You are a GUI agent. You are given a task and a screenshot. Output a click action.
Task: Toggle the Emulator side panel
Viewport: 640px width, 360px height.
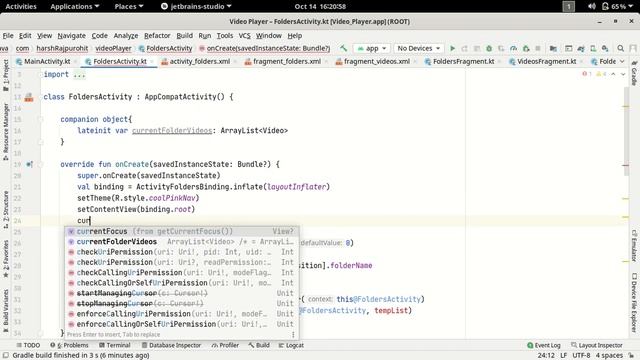coord(634,246)
